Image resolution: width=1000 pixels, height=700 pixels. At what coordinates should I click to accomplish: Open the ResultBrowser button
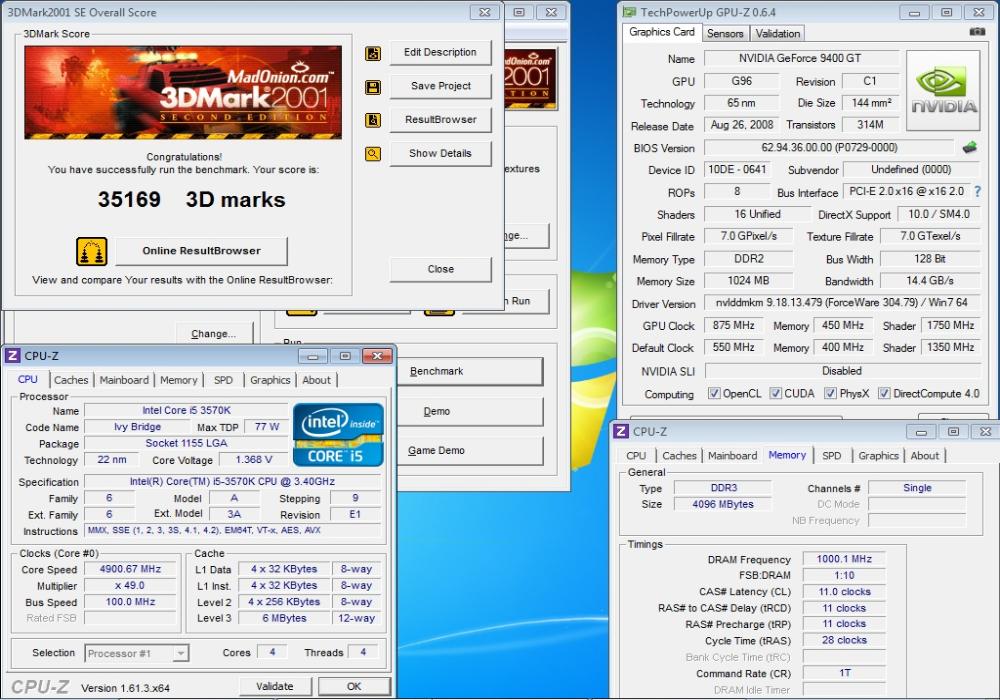[440, 120]
